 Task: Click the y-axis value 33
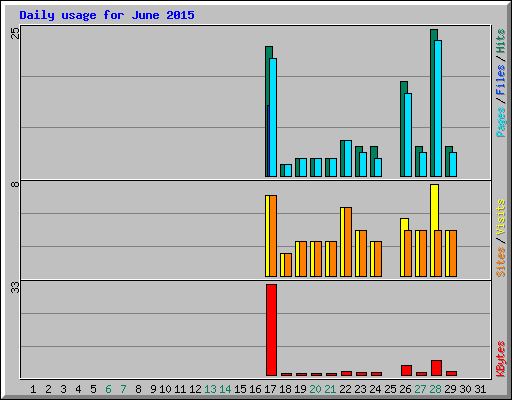tap(15, 287)
